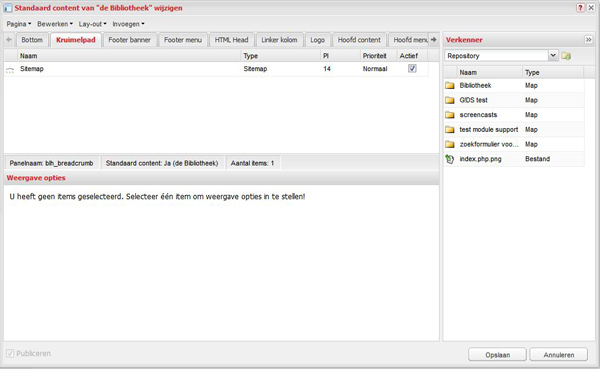This screenshot has width=600, height=369.
Task: Click the Annuleren button
Action: (x=559, y=355)
